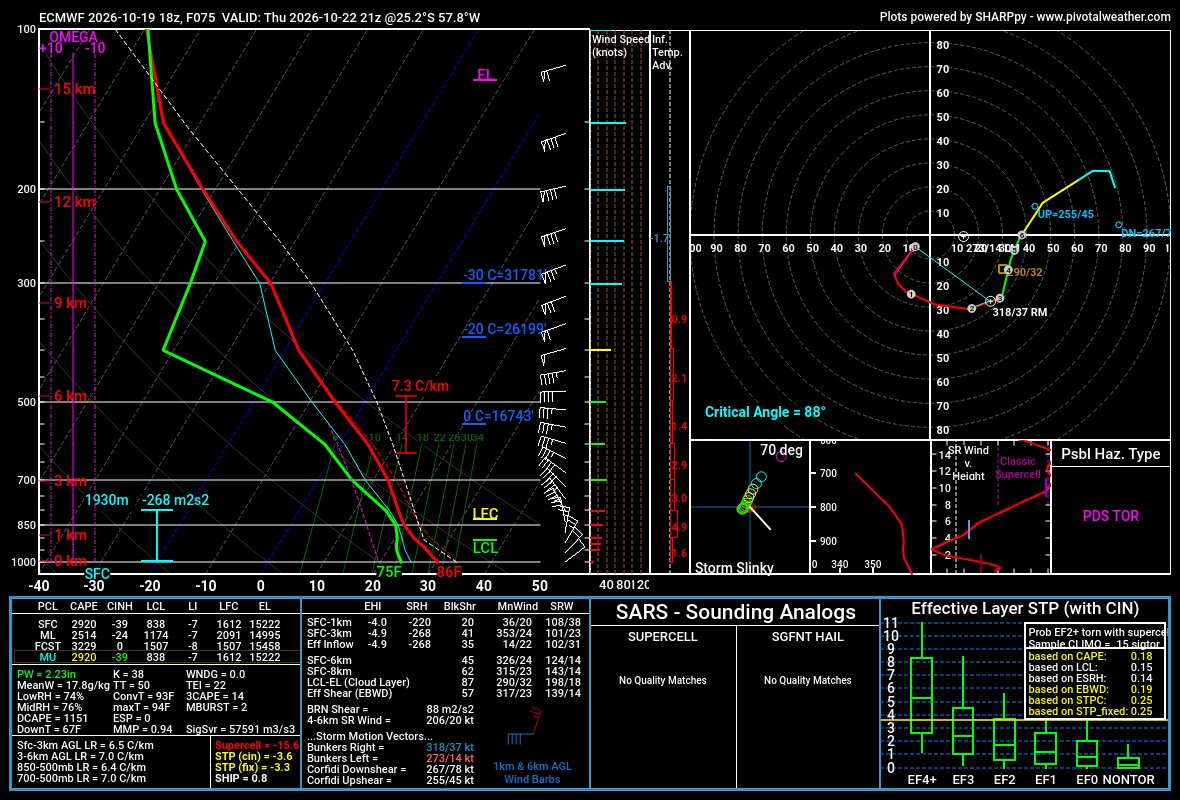Click the yellow LFC level label
Image resolution: width=1180 pixels, height=800 pixels.
pyautogui.click(x=485, y=514)
